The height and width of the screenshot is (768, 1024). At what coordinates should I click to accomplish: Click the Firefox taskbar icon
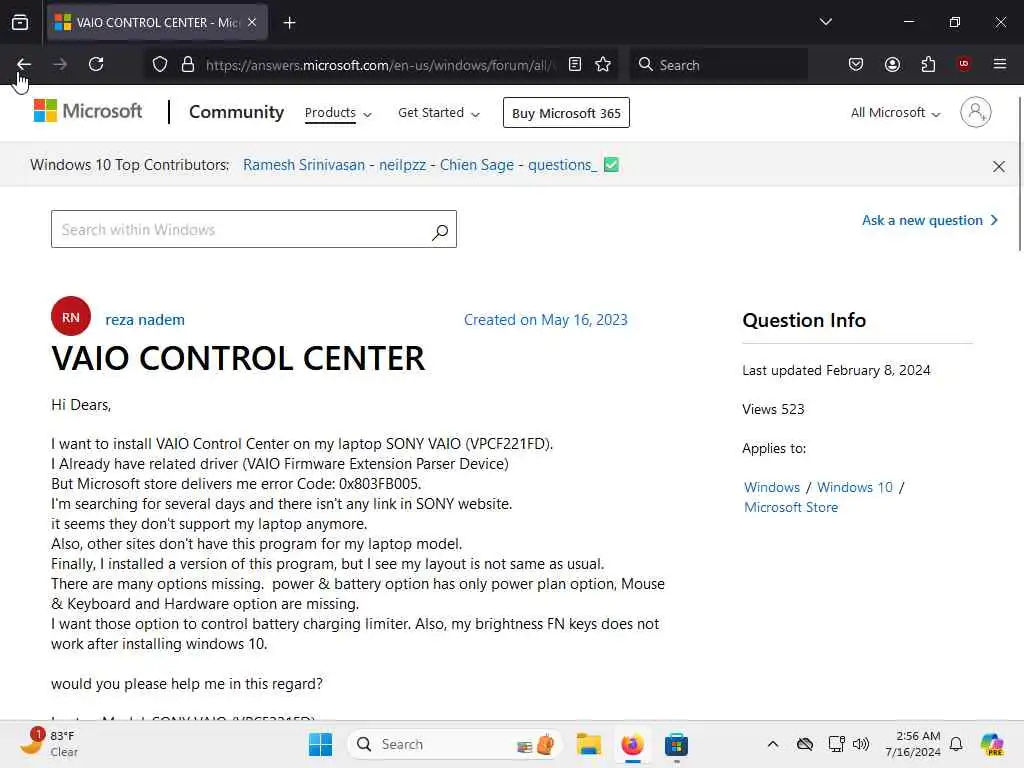pos(632,744)
